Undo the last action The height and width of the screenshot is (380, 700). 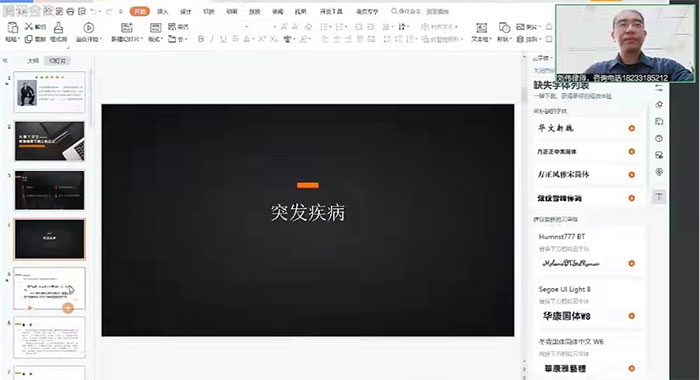click(94, 12)
